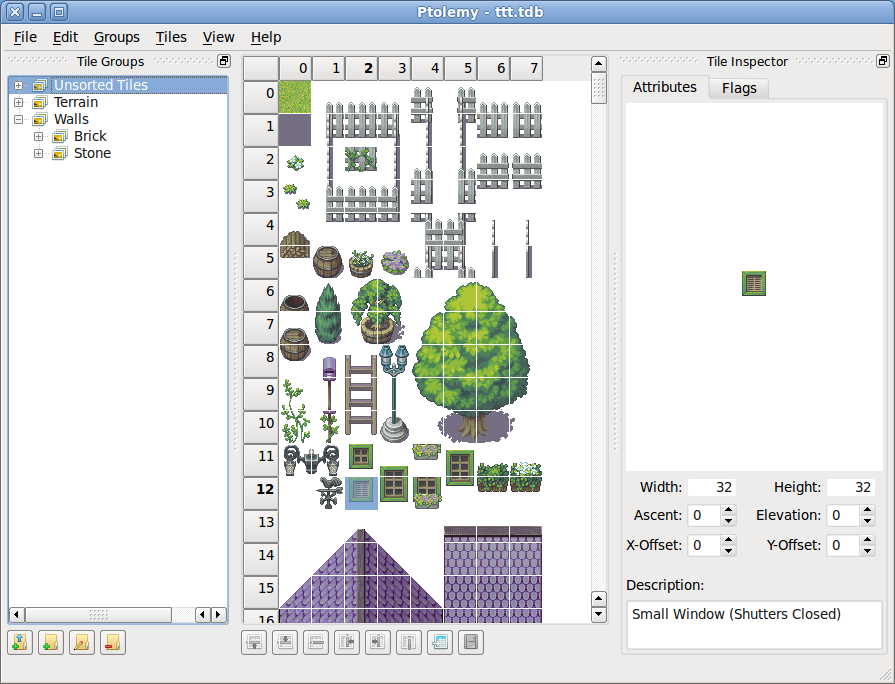Click the Description text field
This screenshot has height=684, width=895.
pyautogui.click(x=754, y=624)
